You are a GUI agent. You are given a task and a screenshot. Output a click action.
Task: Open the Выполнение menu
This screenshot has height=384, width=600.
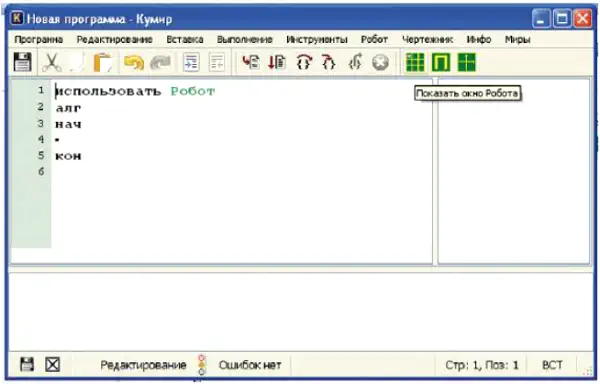coord(245,39)
